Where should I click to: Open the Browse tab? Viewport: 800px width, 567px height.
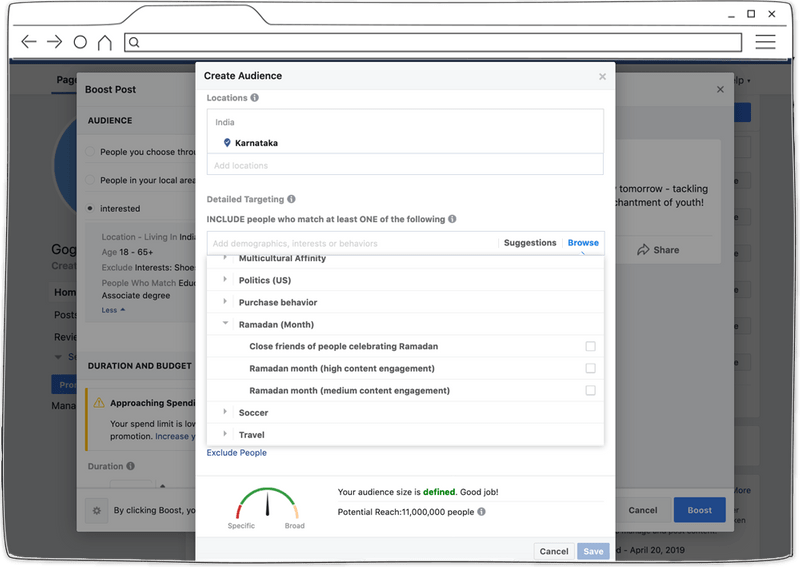[x=583, y=243]
